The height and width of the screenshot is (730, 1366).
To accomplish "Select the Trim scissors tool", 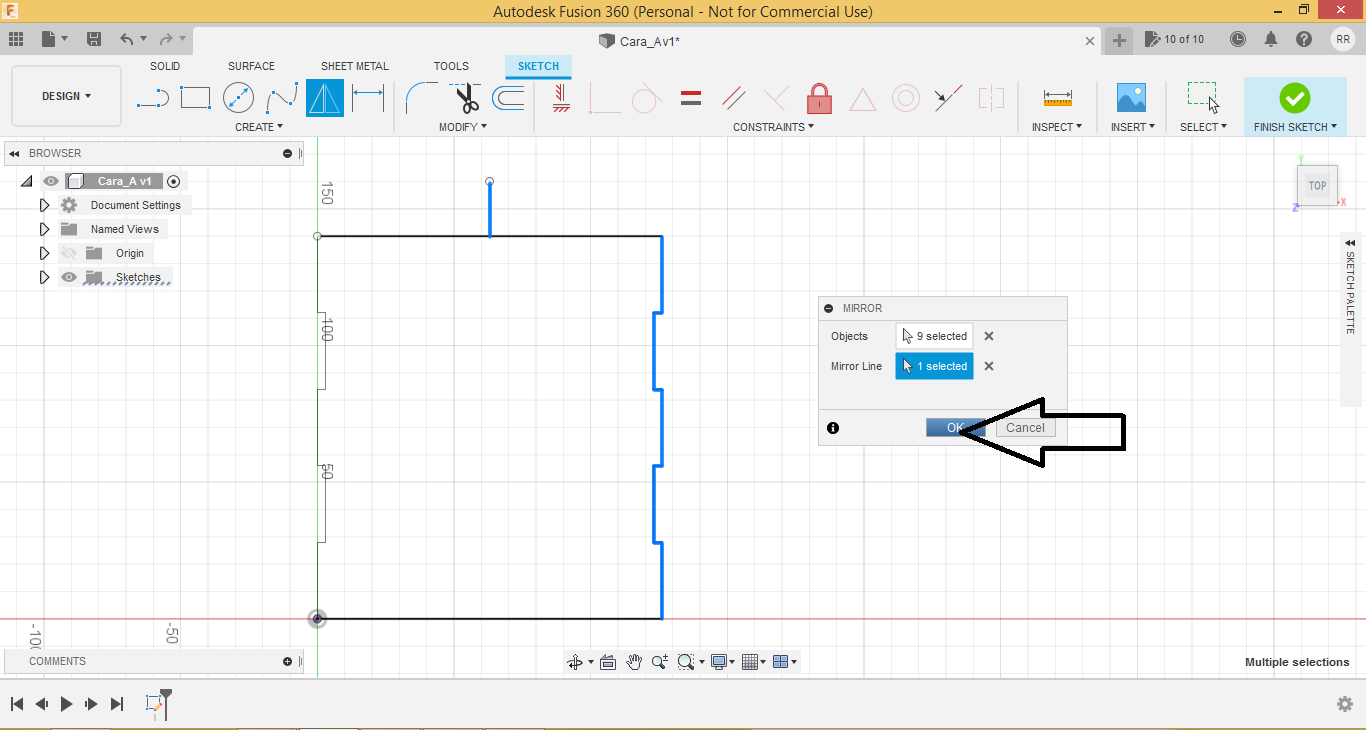I will [x=465, y=98].
